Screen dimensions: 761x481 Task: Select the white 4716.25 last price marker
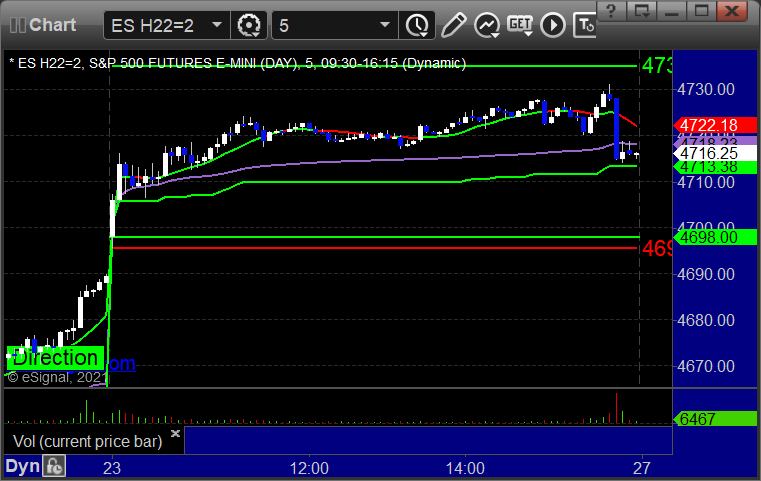pyautogui.click(x=715, y=153)
